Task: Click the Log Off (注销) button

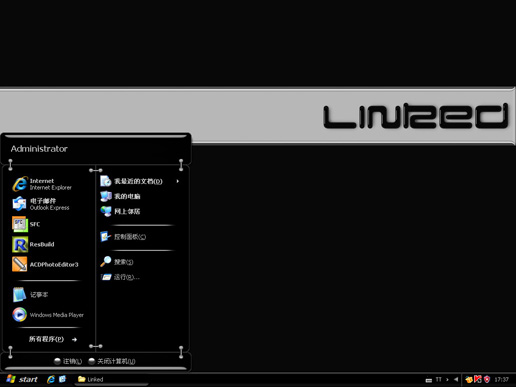Action: pyautogui.click(x=68, y=361)
